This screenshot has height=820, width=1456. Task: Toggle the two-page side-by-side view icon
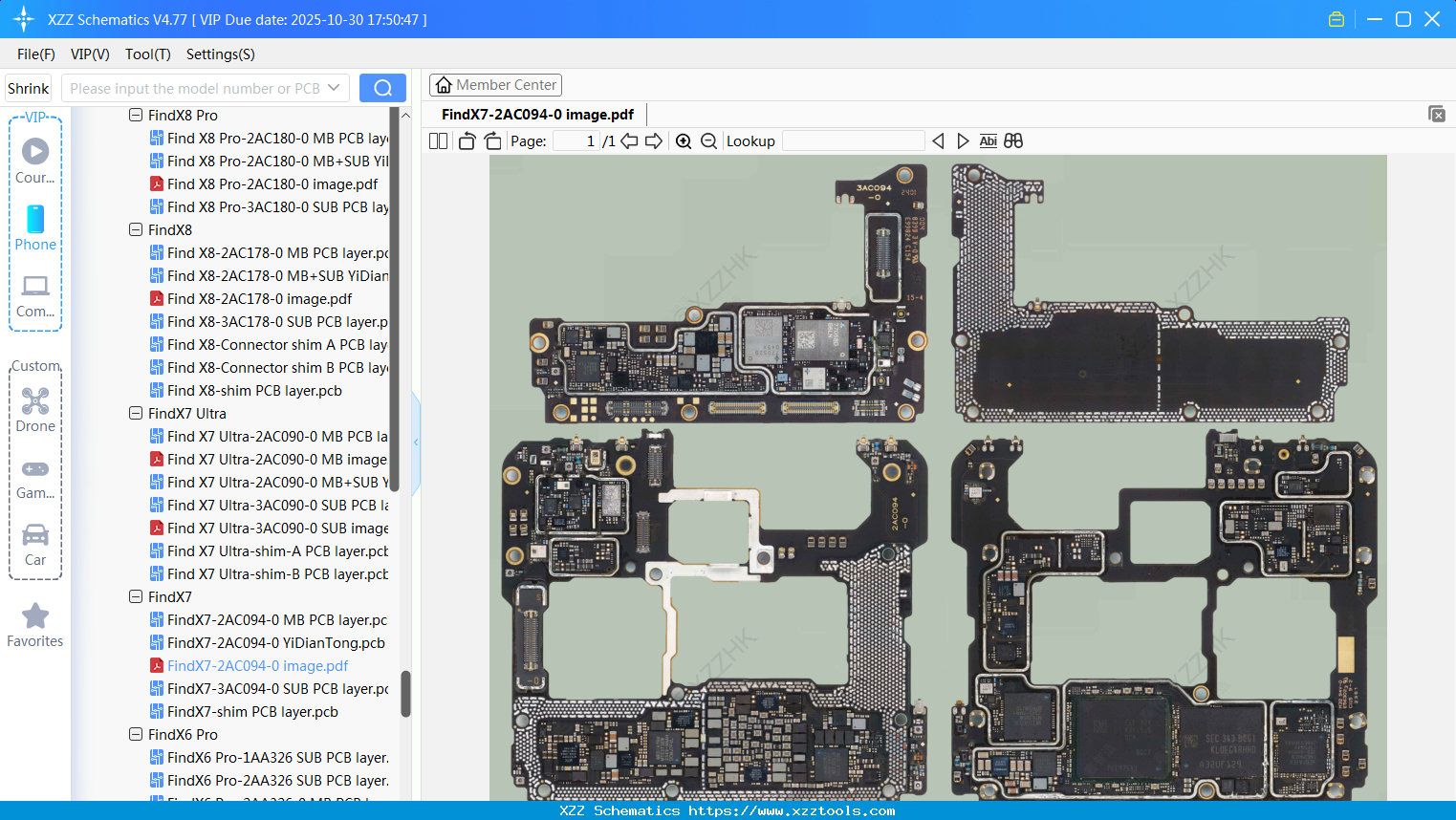point(439,140)
